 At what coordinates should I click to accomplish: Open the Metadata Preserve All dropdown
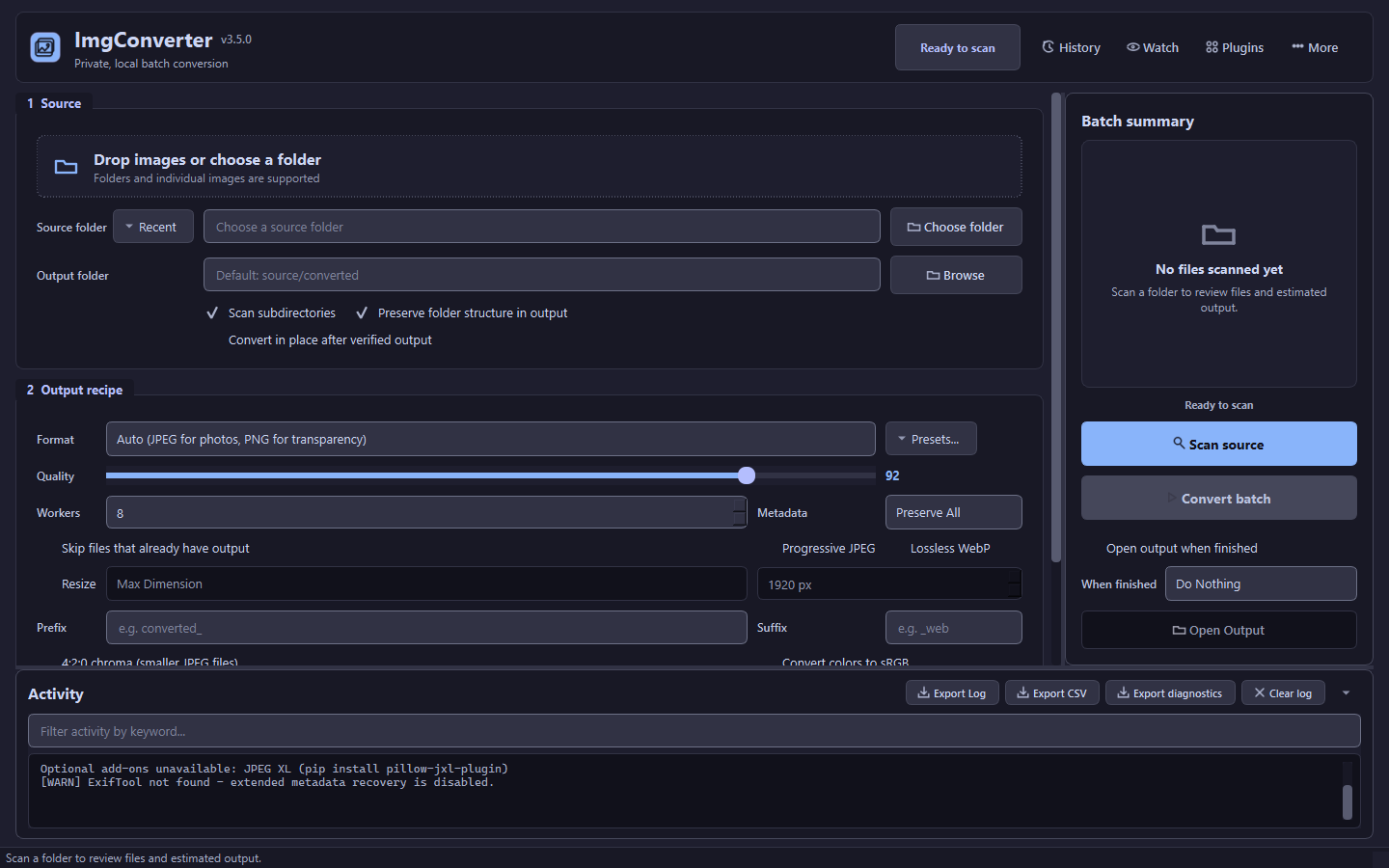953,512
